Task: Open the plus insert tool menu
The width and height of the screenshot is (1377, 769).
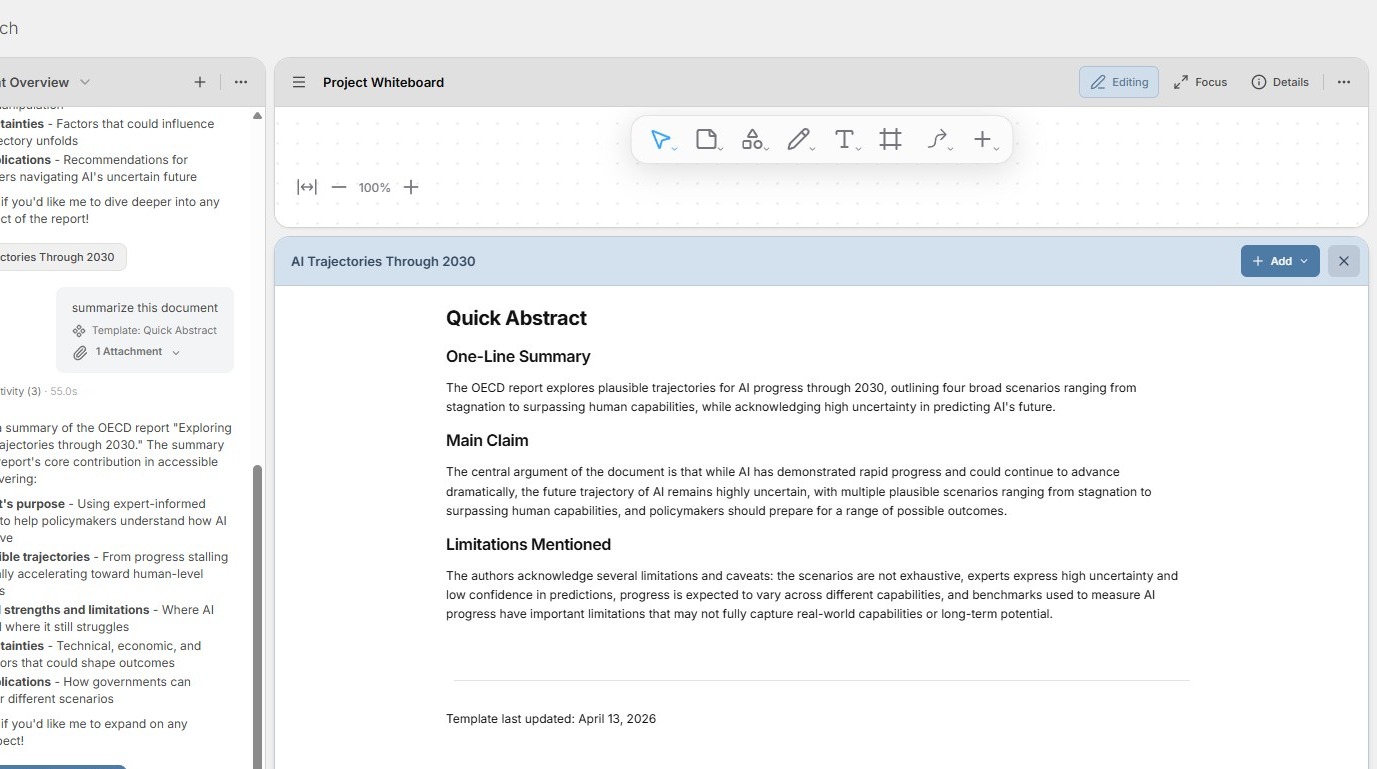Action: pos(983,140)
